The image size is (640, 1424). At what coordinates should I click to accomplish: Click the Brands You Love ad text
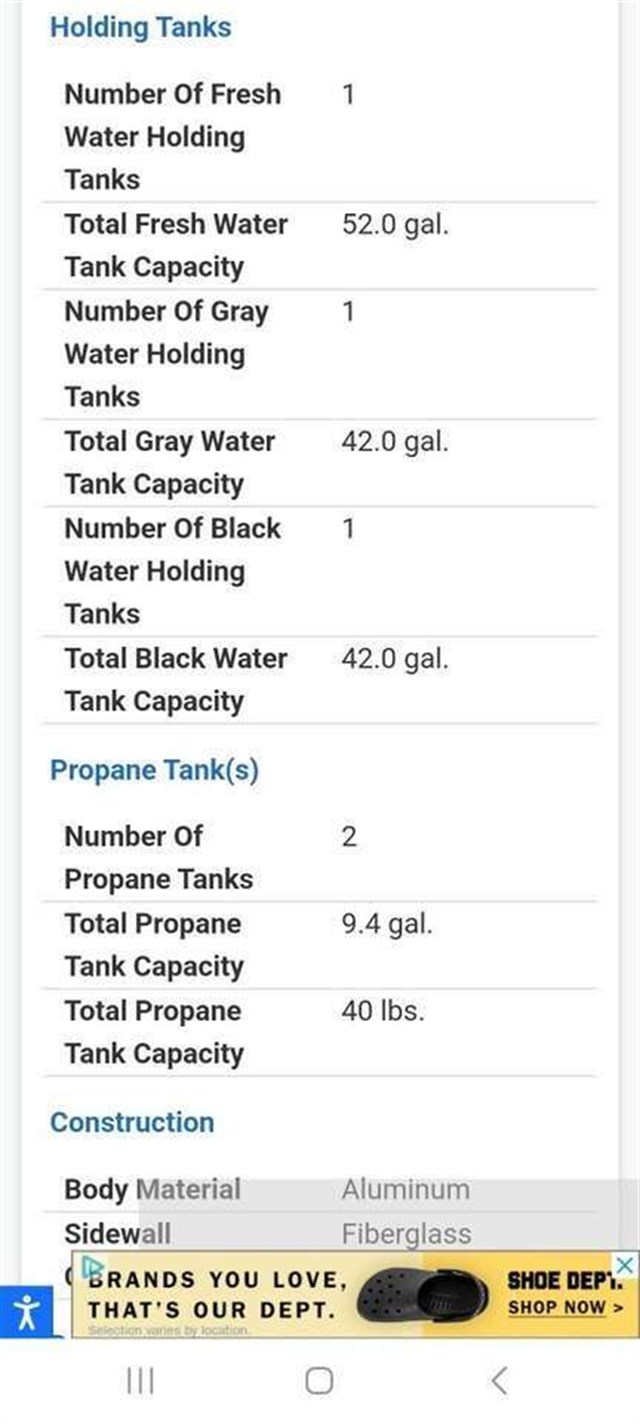(x=217, y=1294)
